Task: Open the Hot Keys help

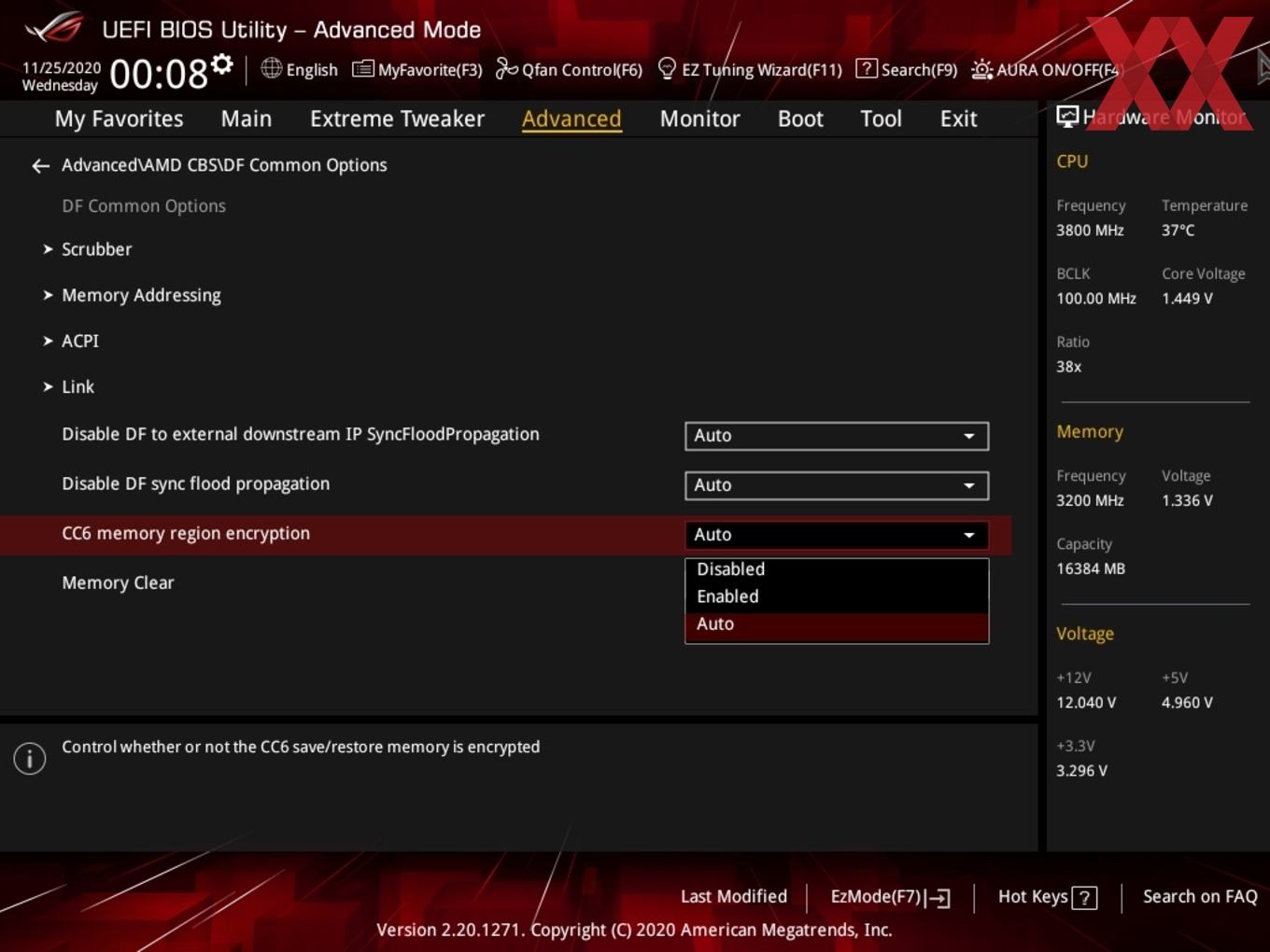Action: pos(1047,897)
